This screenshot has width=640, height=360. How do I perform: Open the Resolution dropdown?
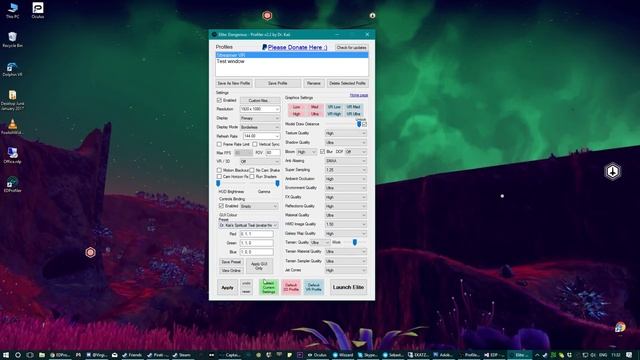(260, 109)
